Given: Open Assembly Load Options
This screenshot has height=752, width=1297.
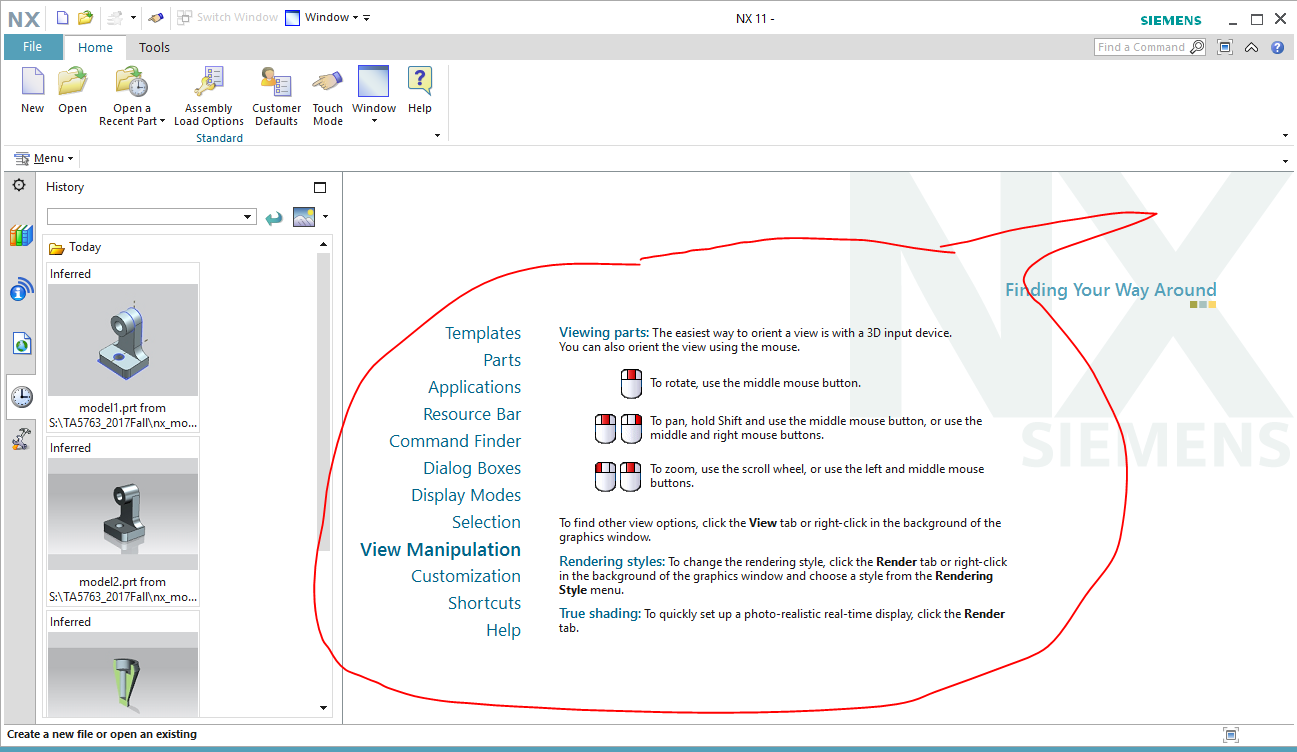Looking at the screenshot, I should pyautogui.click(x=208, y=95).
